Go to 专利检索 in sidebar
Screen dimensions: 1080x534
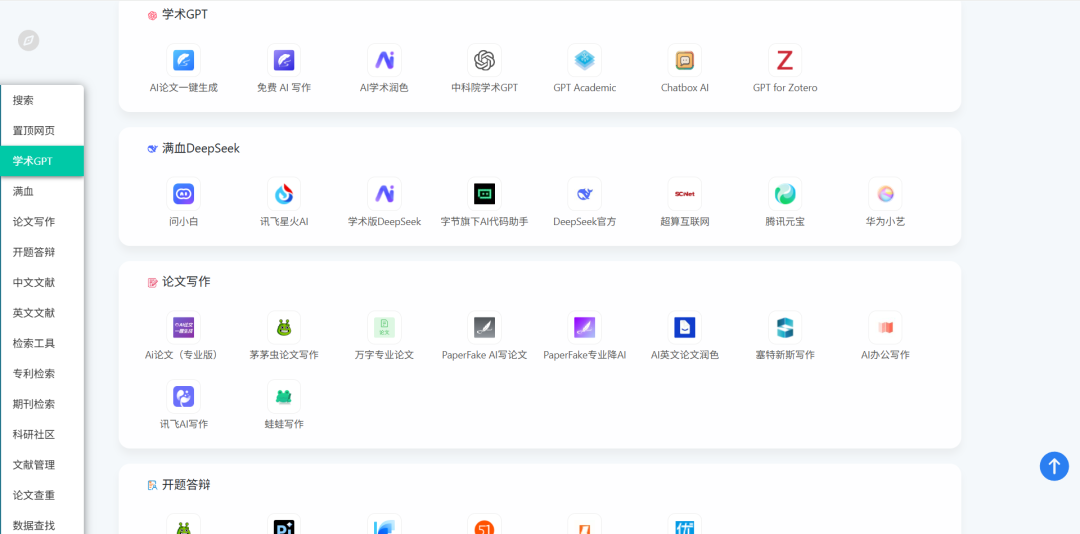tap(34, 374)
